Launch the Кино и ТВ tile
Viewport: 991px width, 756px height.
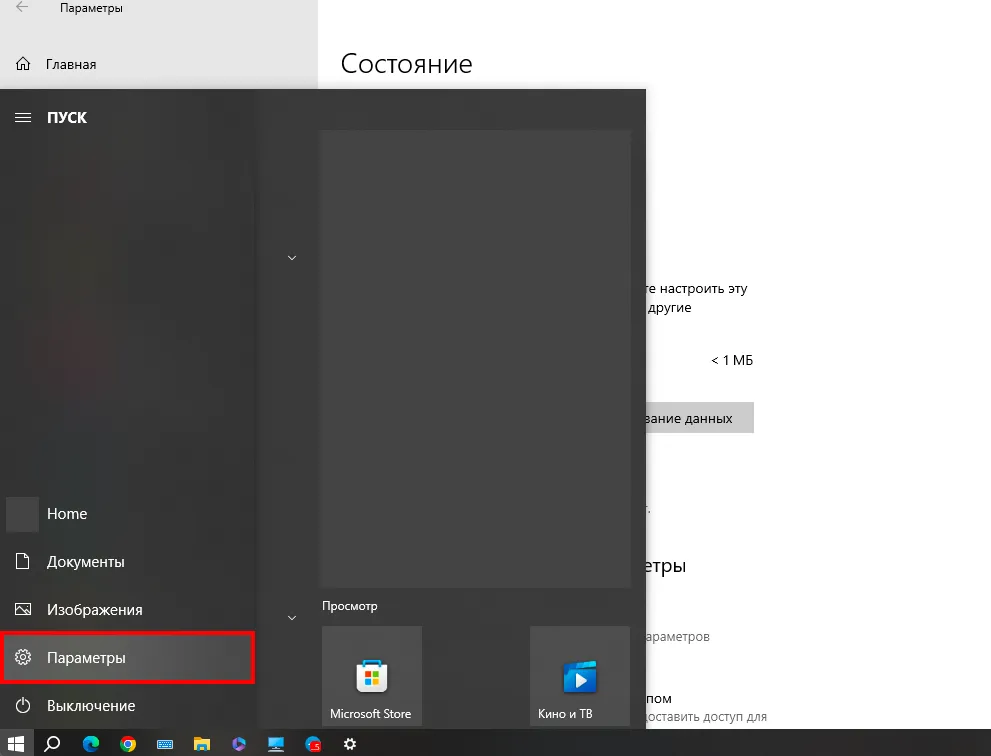pos(580,676)
